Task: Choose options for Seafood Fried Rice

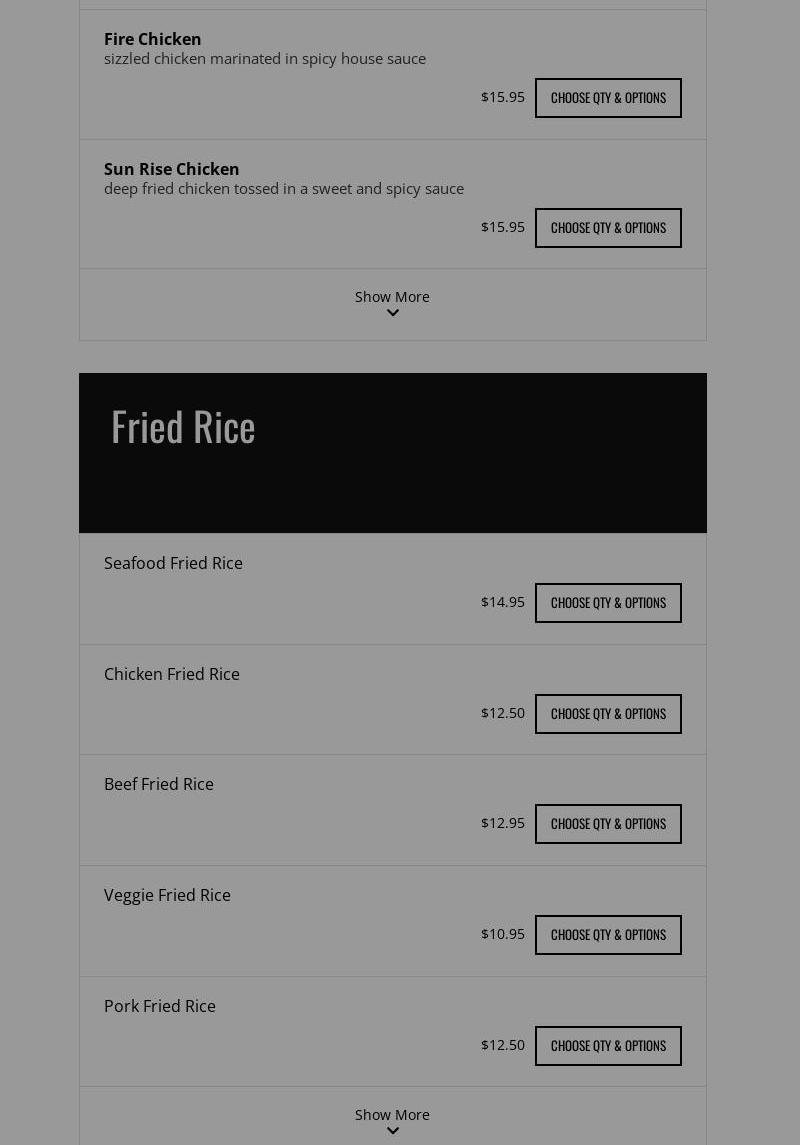Action: 608,603
